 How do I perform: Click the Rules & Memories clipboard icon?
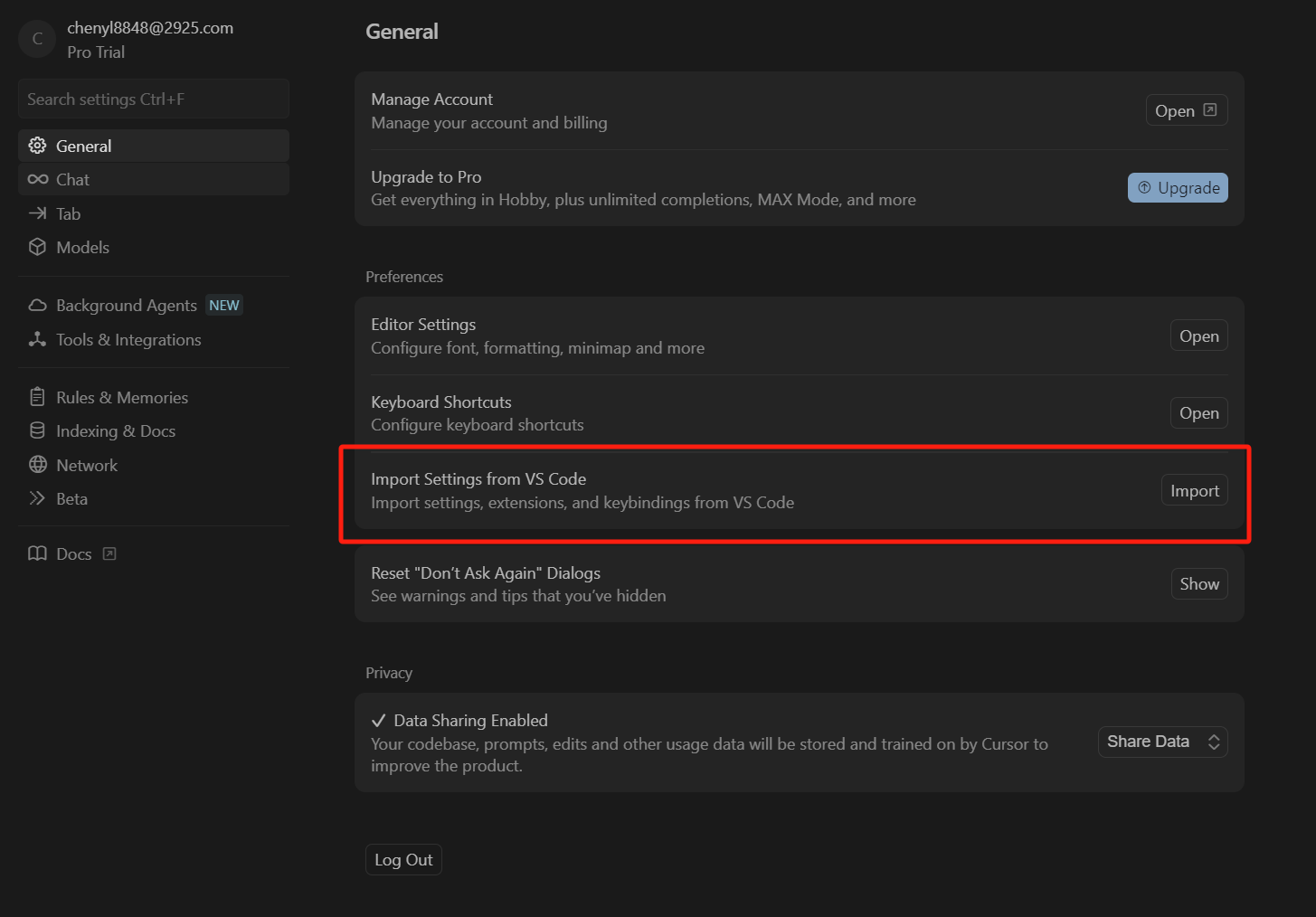coord(37,397)
